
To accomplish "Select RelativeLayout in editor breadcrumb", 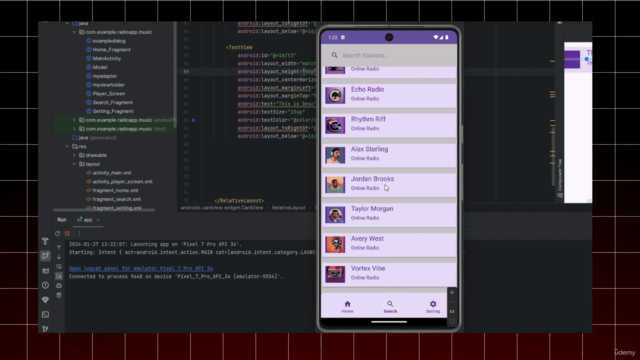I will (x=289, y=208).
